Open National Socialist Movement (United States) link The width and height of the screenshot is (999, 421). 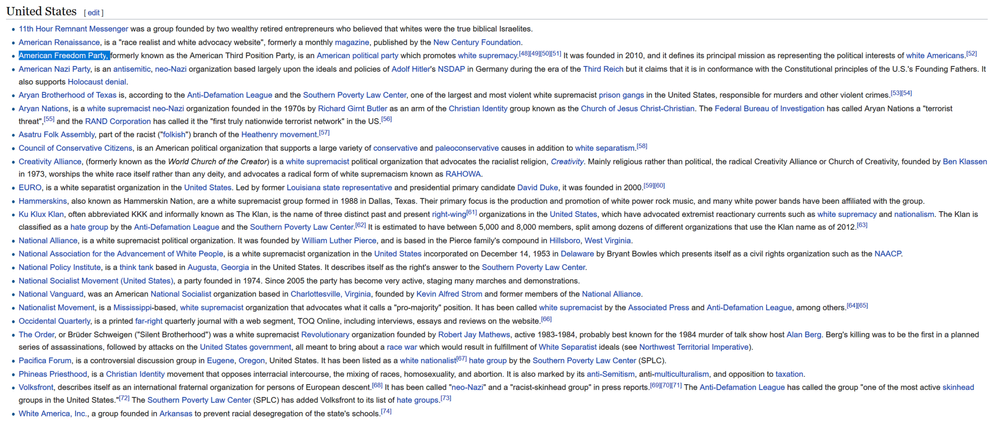[96, 280]
